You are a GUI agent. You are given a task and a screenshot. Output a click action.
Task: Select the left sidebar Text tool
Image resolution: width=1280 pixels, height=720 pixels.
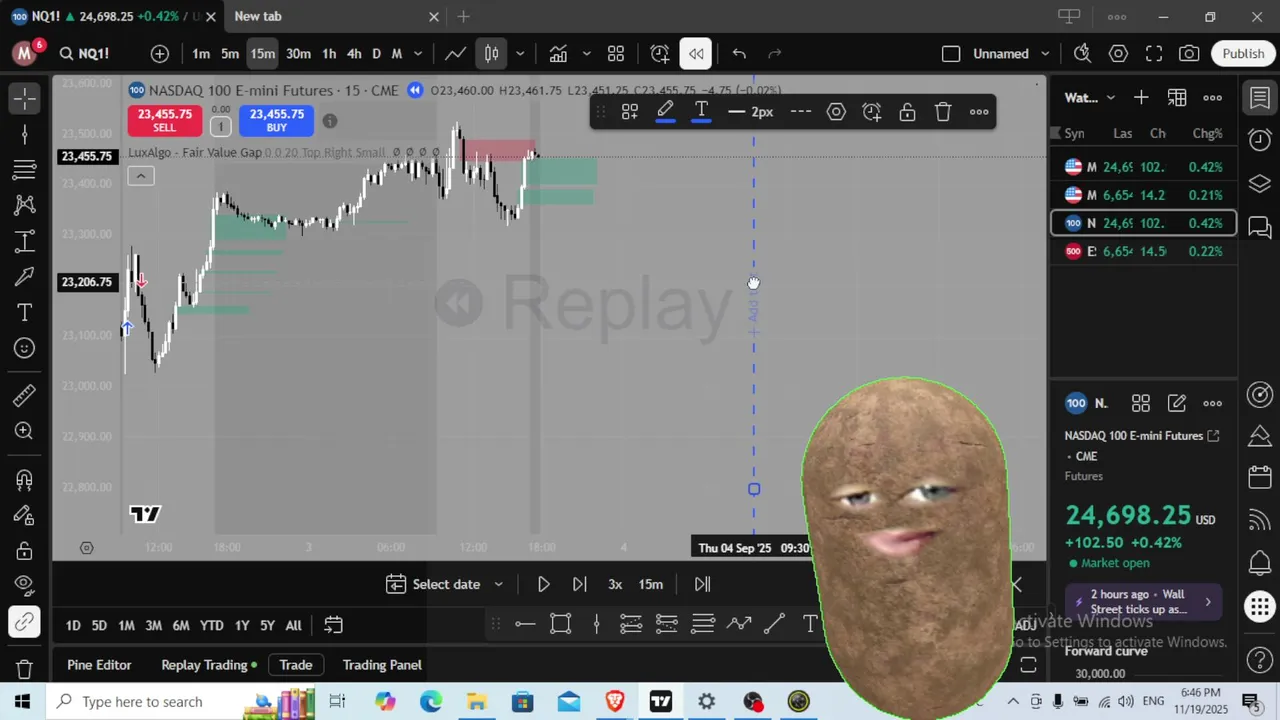pos(25,313)
